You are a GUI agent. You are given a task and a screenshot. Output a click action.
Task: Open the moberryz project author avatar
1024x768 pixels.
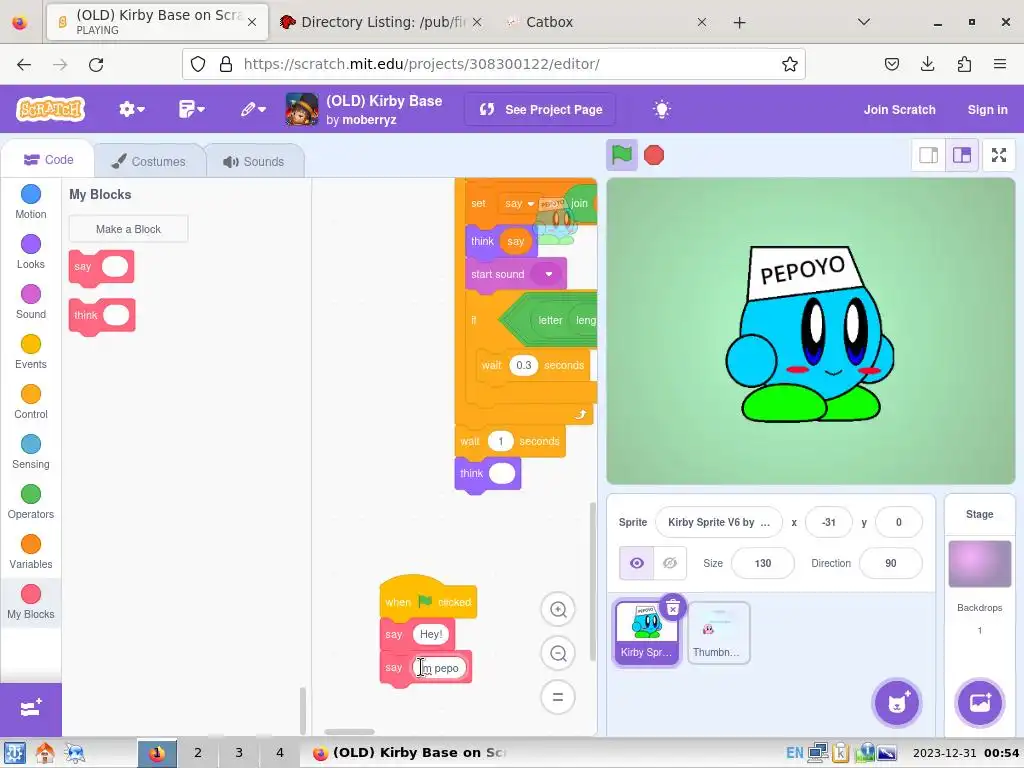point(302,109)
